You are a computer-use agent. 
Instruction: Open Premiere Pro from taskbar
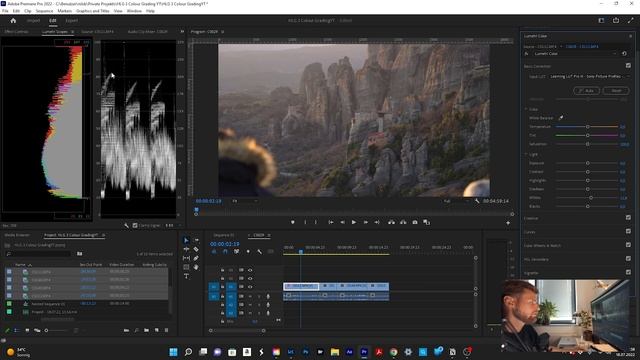(364, 352)
